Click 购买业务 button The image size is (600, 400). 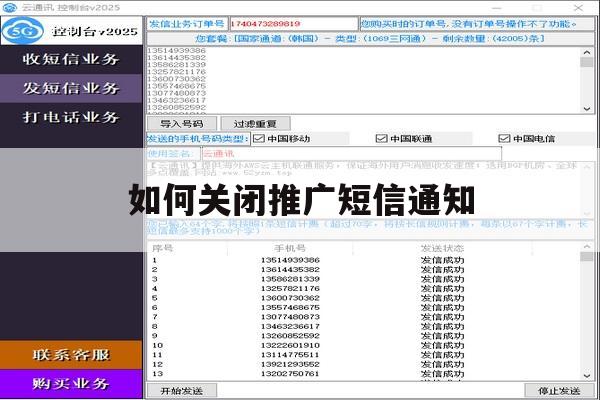(71, 384)
